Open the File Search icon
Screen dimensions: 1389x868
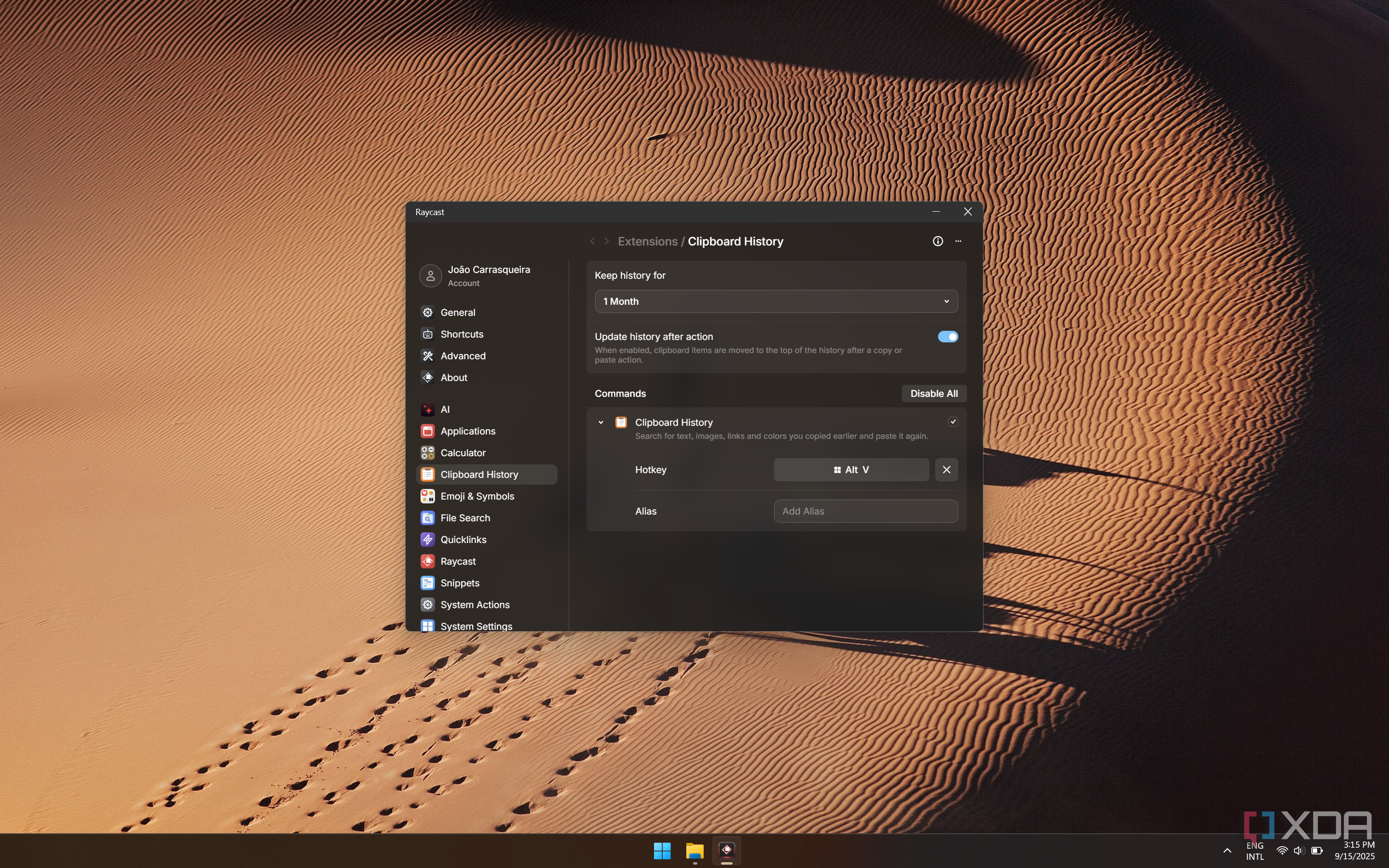(x=428, y=518)
